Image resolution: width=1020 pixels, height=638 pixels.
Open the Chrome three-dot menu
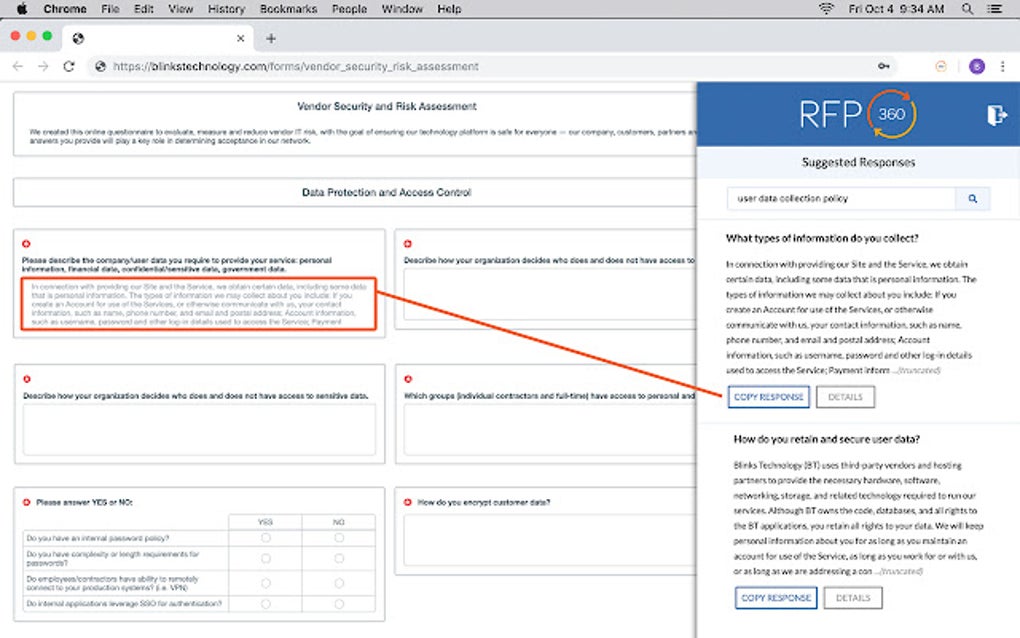click(x=1003, y=65)
